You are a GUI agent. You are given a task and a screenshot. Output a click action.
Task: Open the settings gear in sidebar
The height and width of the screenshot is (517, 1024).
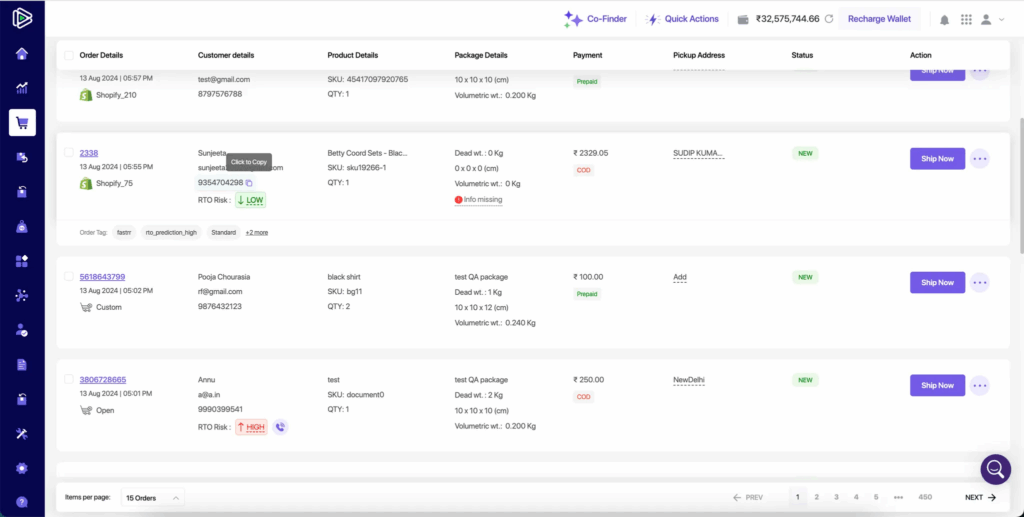22,467
